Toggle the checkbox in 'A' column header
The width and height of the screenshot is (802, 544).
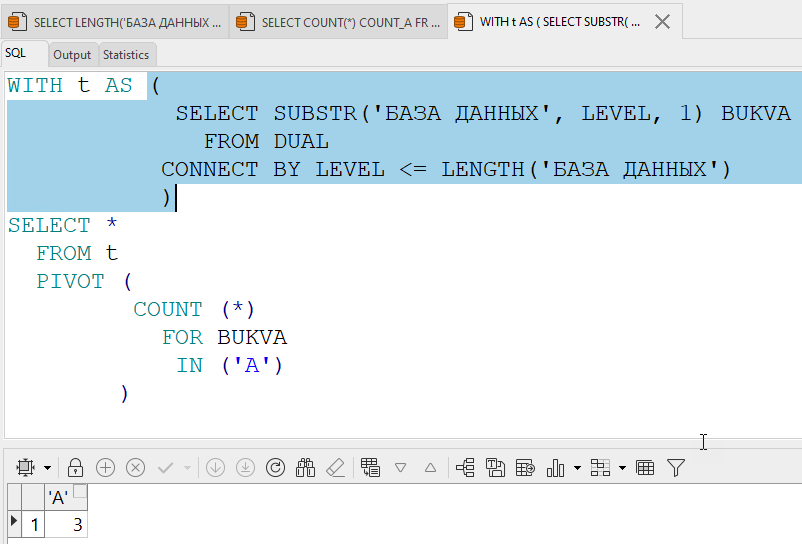click(80, 492)
